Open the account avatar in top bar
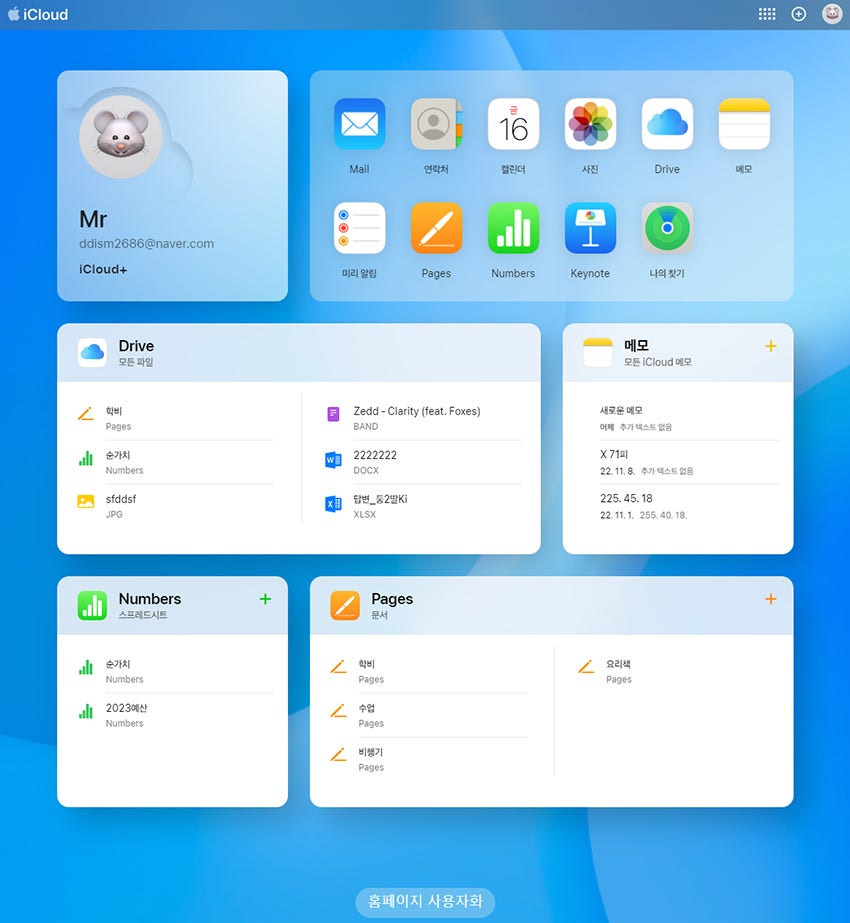 click(x=832, y=14)
